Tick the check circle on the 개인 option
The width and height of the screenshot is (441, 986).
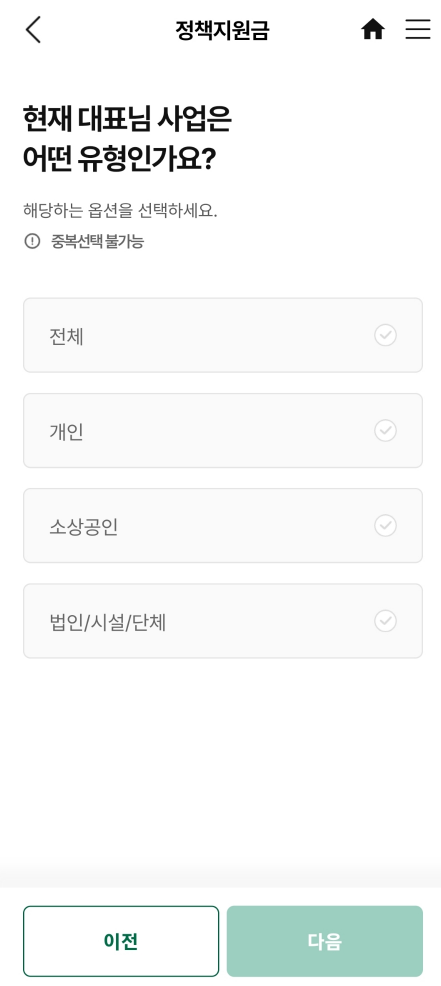386,431
